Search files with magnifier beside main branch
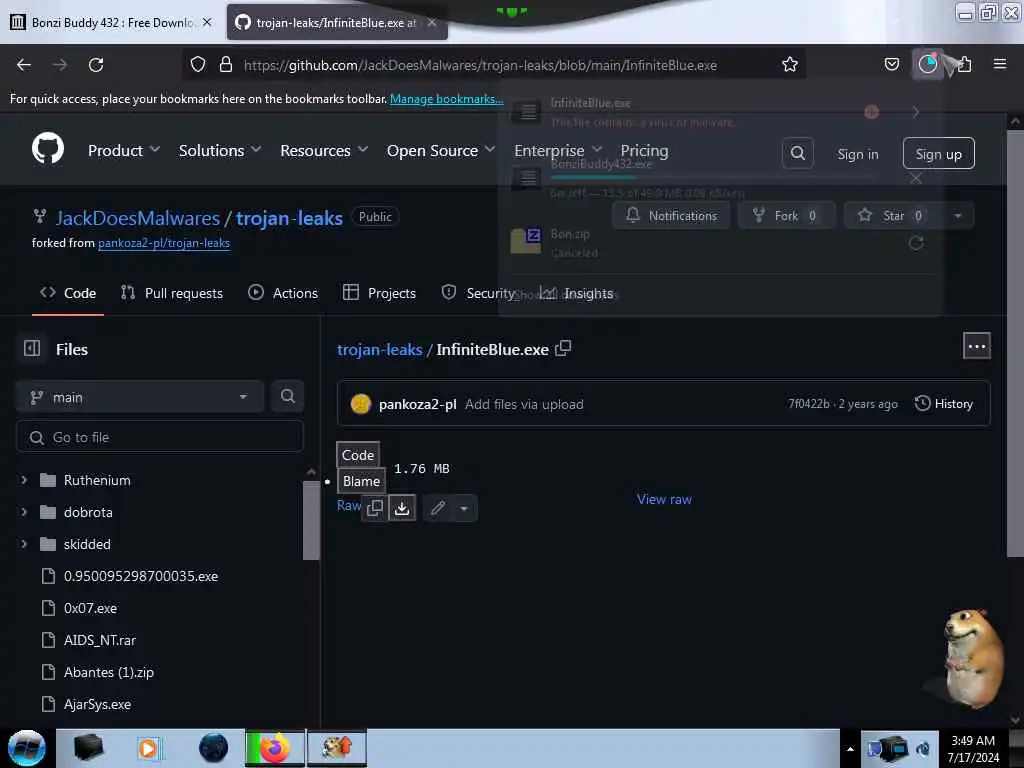The image size is (1024, 768). 287,396
